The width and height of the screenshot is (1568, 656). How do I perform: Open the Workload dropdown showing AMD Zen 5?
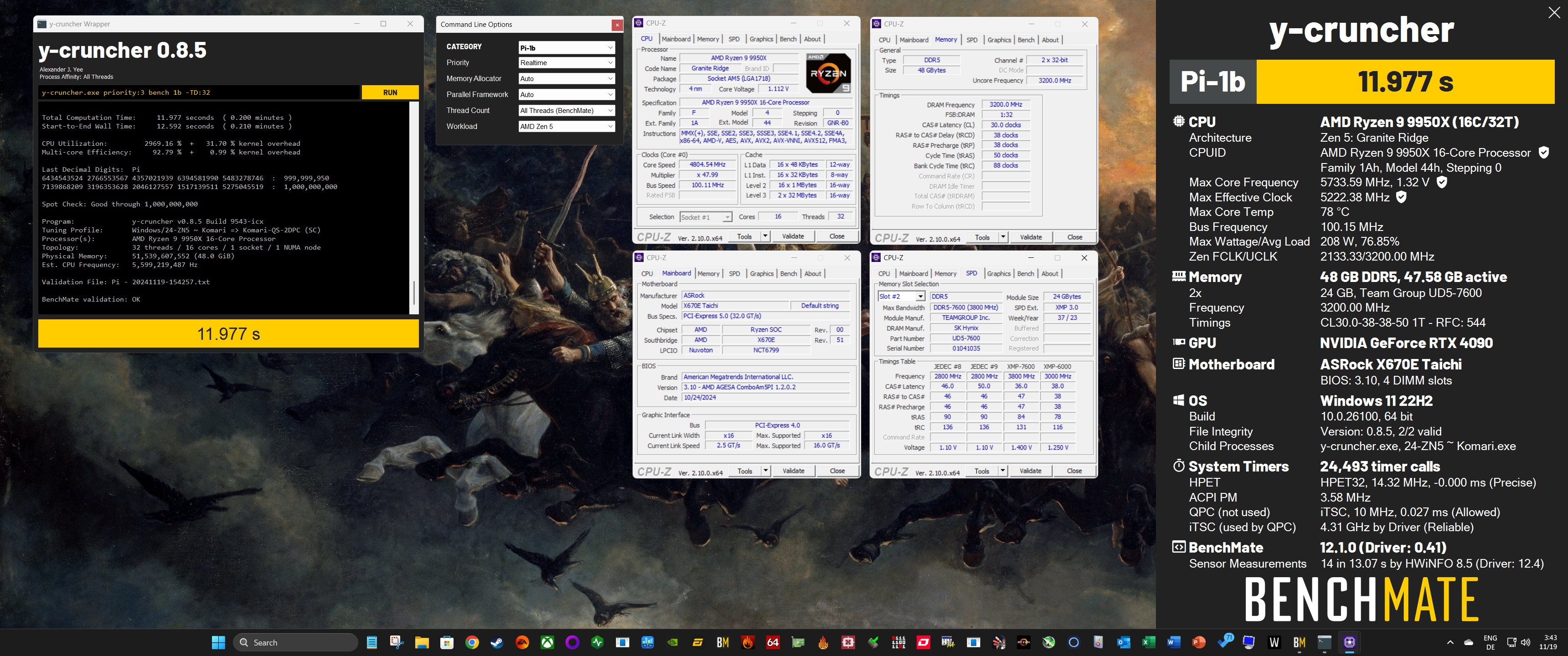click(566, 126)
